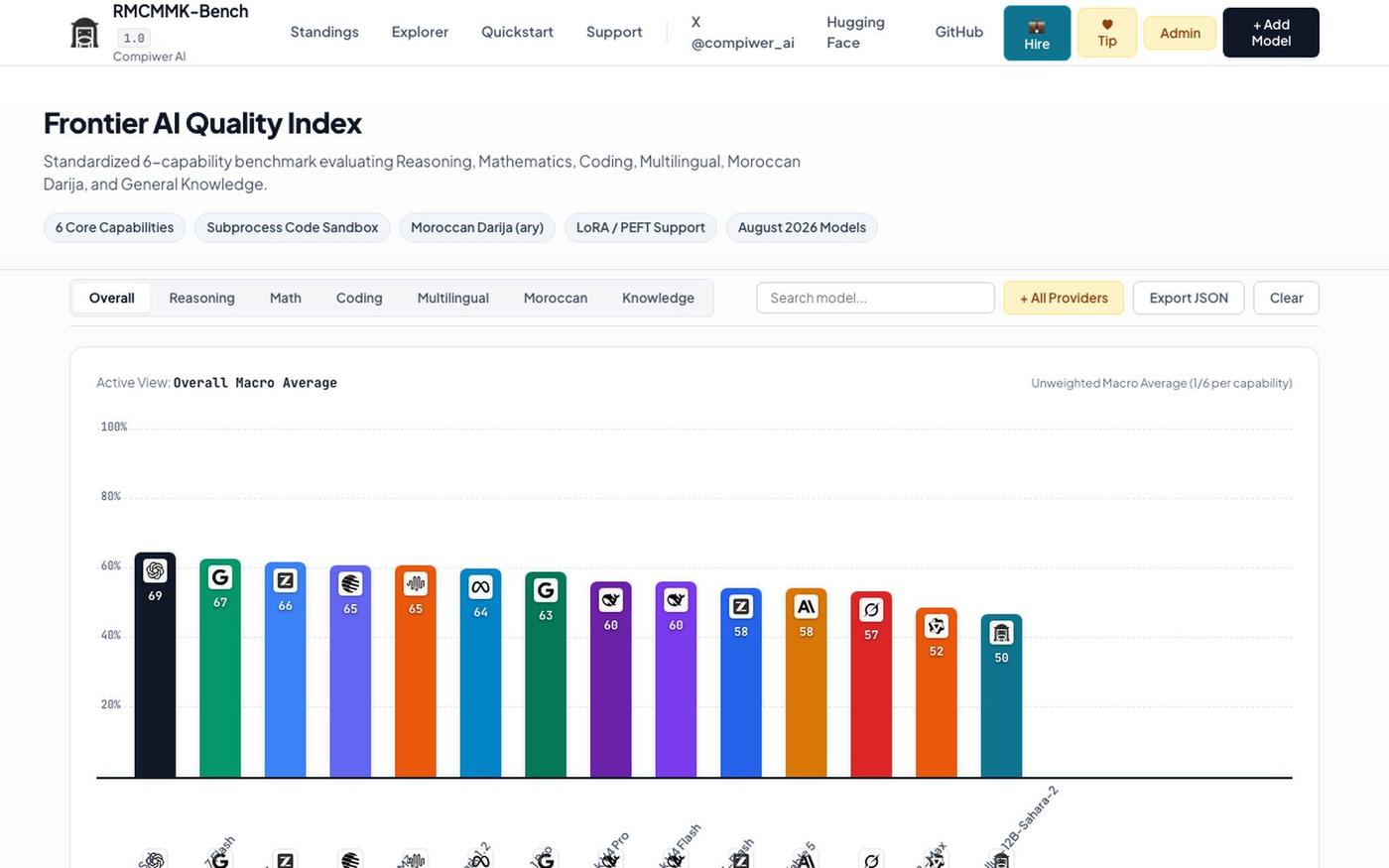Click the Unweighted Macro Average note
The image size is (1389, 868).
(x=1162, y=383)
